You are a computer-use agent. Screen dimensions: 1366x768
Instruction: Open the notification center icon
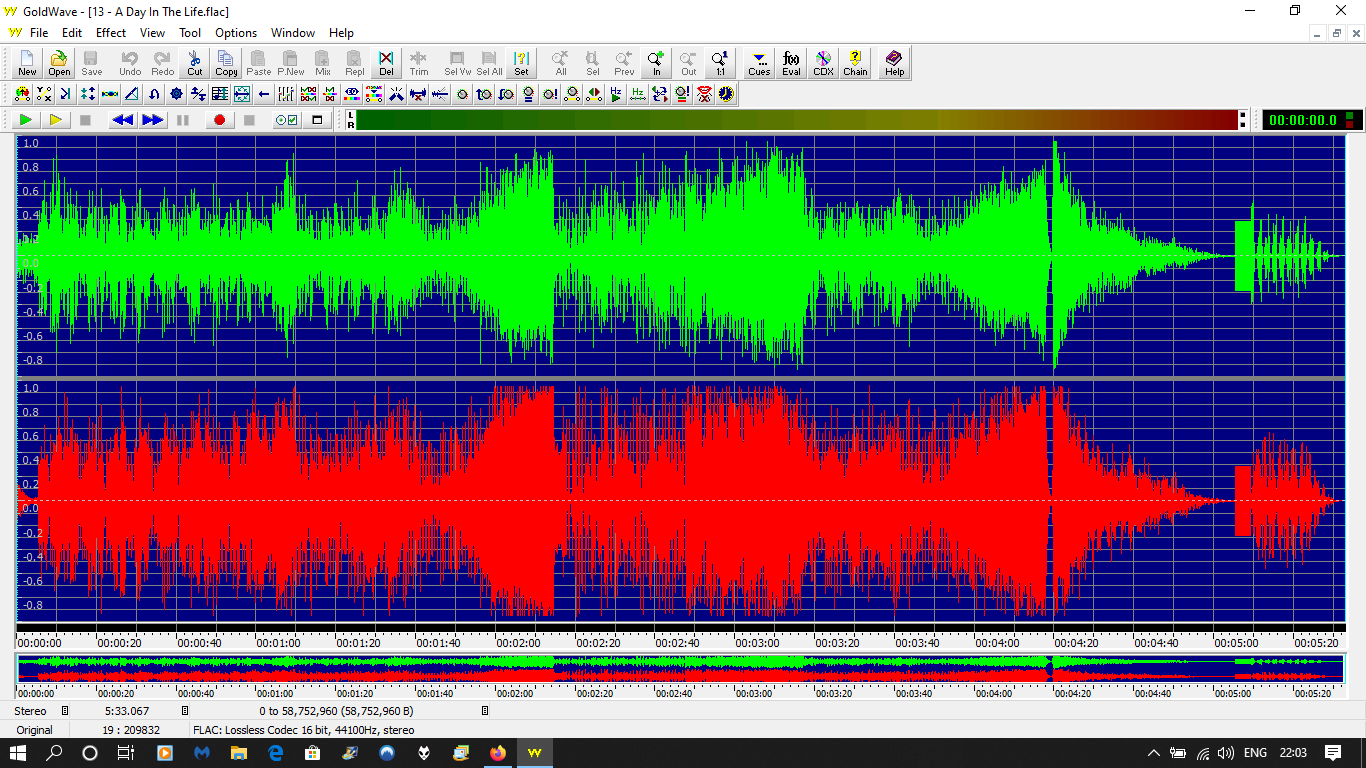click(x=1333, y=753)
